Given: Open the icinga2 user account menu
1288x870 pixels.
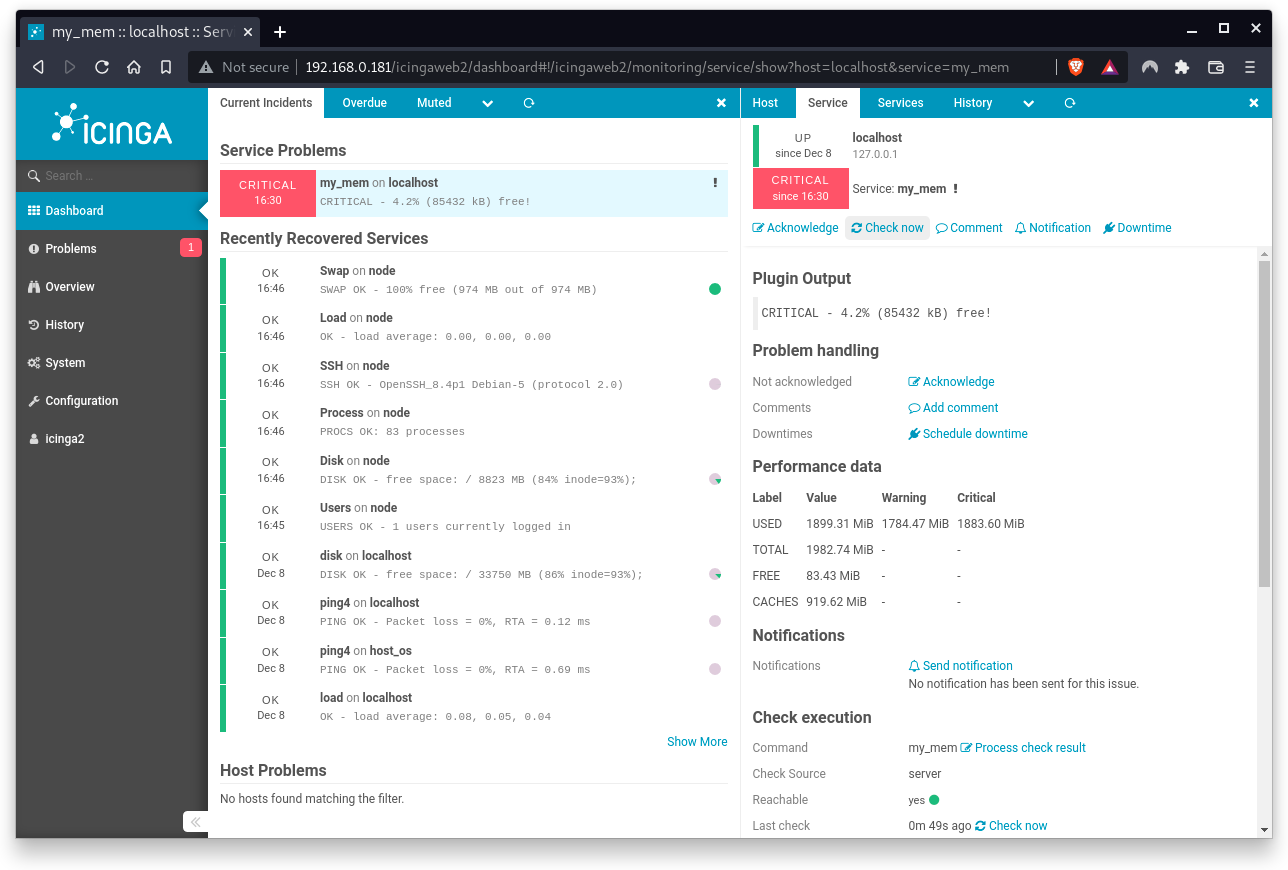Looking at the screenshot, I should [64, 438].
